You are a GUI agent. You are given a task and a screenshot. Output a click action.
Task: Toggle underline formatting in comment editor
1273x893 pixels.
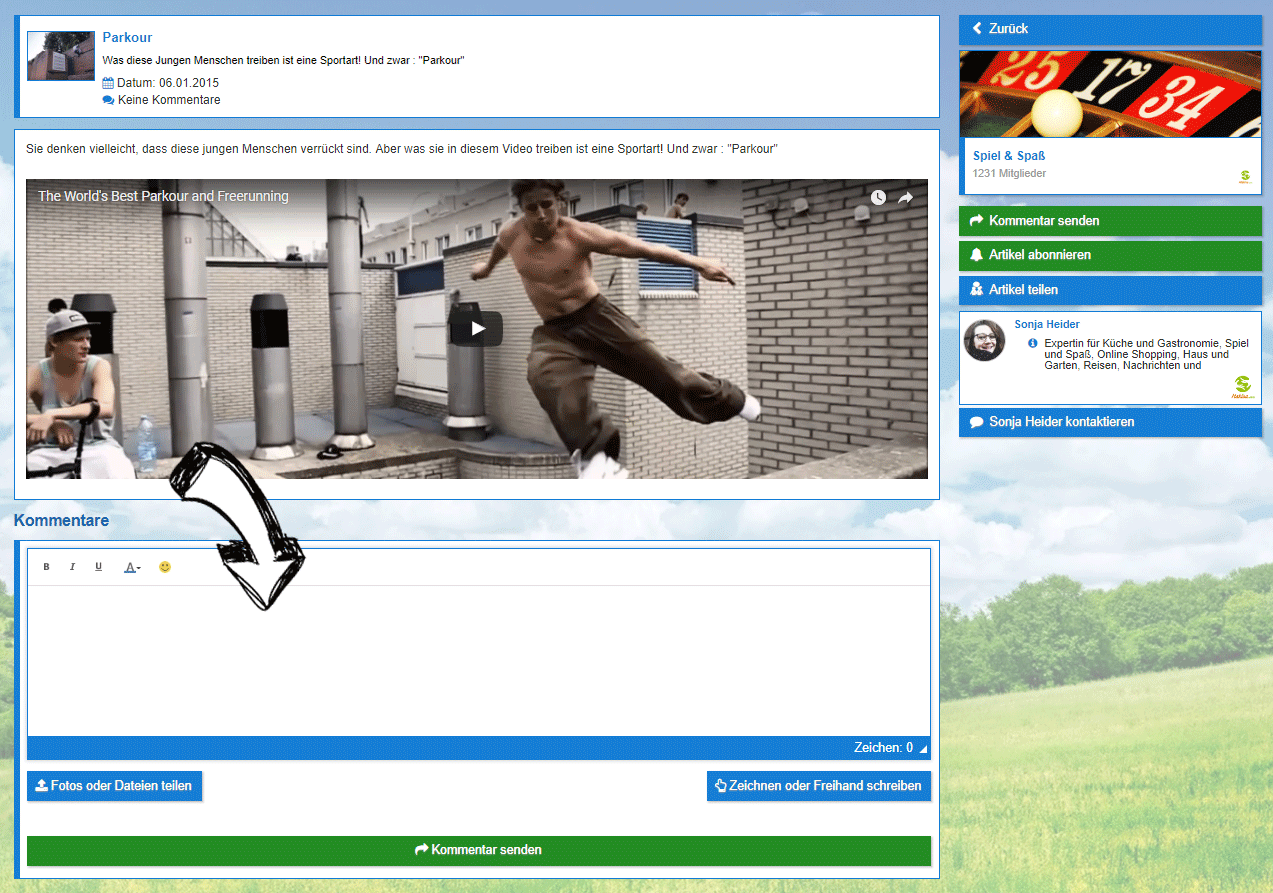[x=98, y=567]
